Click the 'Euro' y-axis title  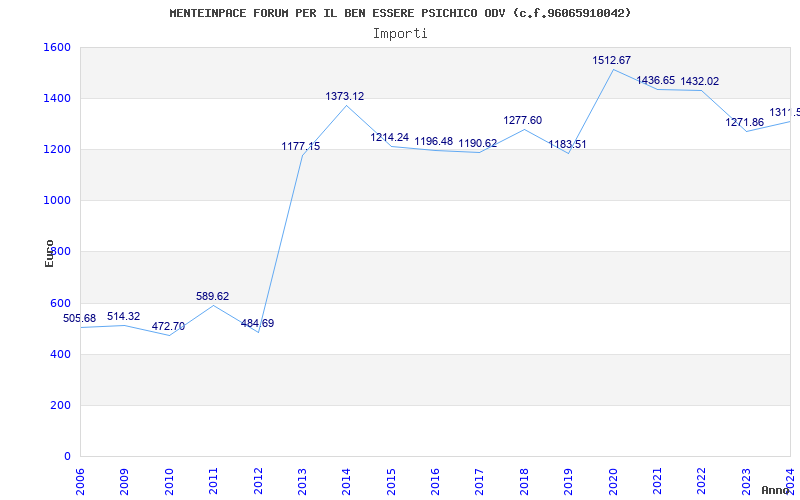pyautogui.click(x=49, y=254)
